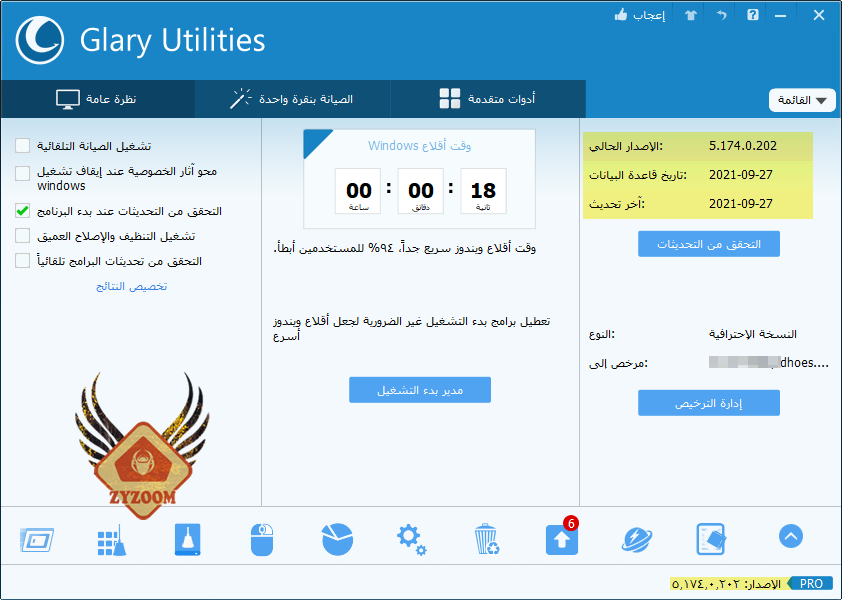Screen dimensions: 842x600
Task: Enable التحقق من تحديثات البرامج تلقائياً checkbox
Action: coord(23,261)
